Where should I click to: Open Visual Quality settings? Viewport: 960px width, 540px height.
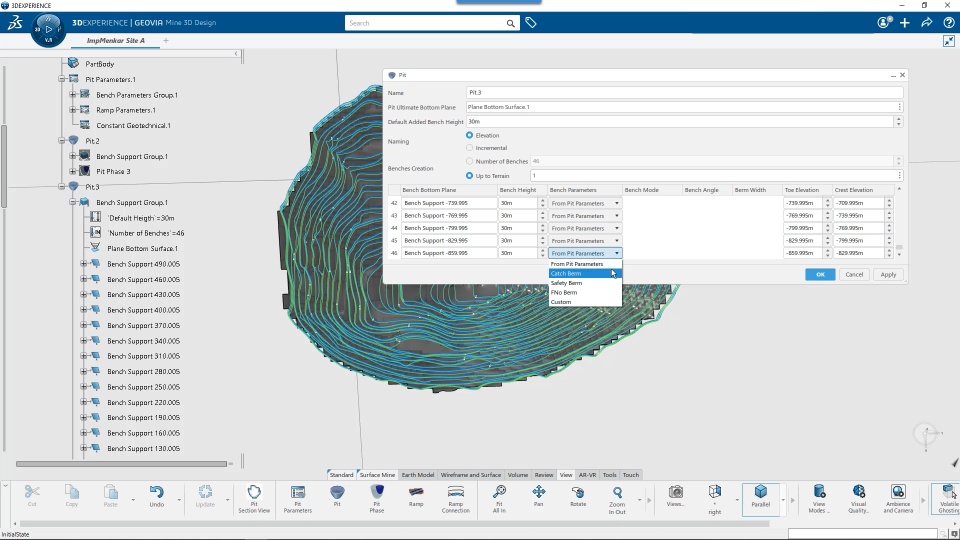coord(858,499)
